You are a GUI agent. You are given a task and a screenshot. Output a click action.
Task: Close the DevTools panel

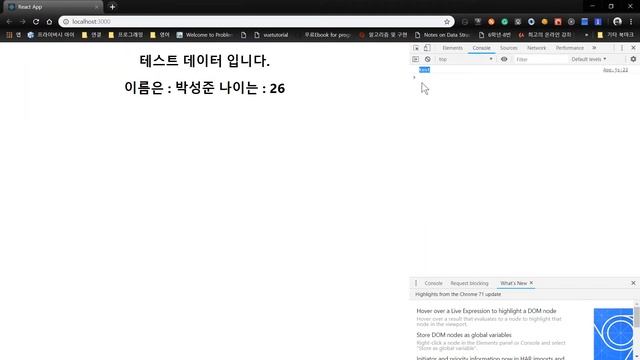633,48
